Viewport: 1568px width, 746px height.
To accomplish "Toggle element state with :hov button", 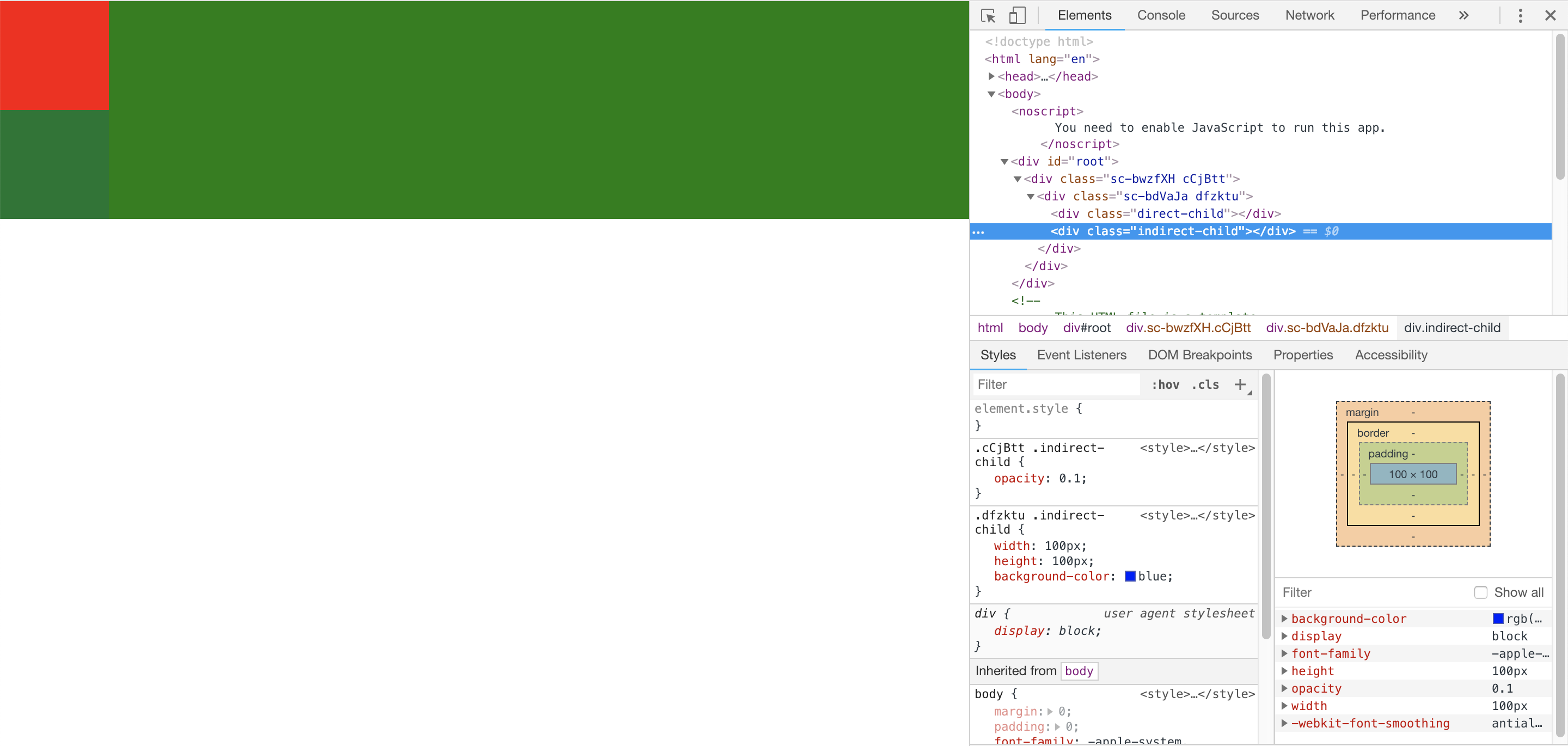I will 1165,384.
